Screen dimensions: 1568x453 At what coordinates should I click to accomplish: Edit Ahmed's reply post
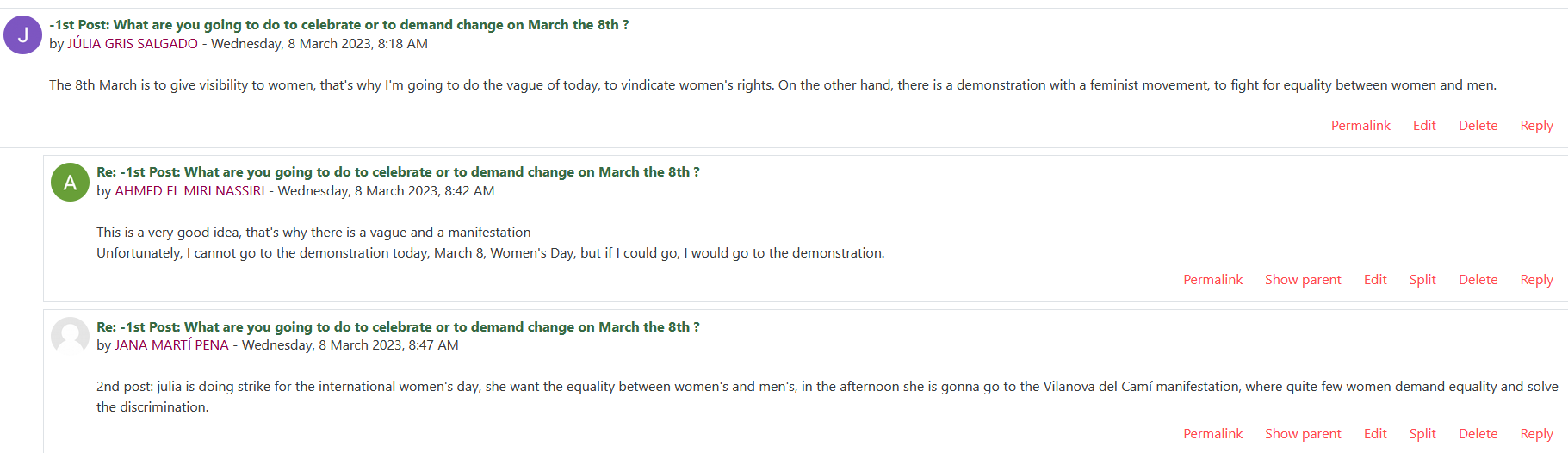(1375, 280)
